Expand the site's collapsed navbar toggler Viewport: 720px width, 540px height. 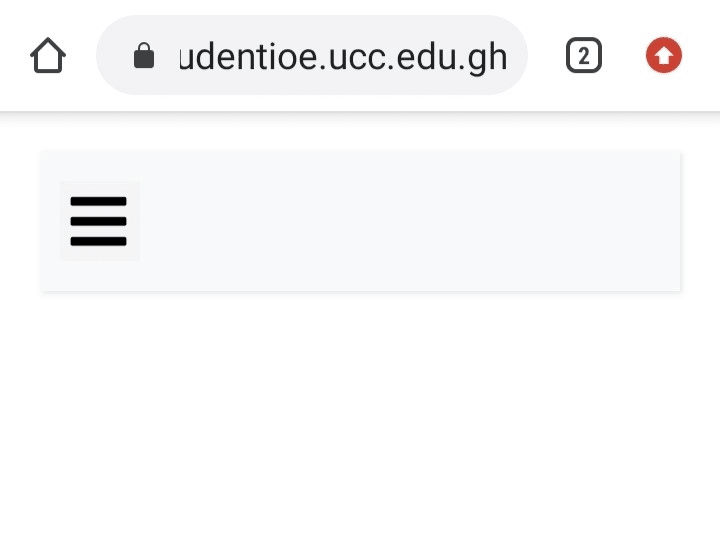click(x=99, y=221)
